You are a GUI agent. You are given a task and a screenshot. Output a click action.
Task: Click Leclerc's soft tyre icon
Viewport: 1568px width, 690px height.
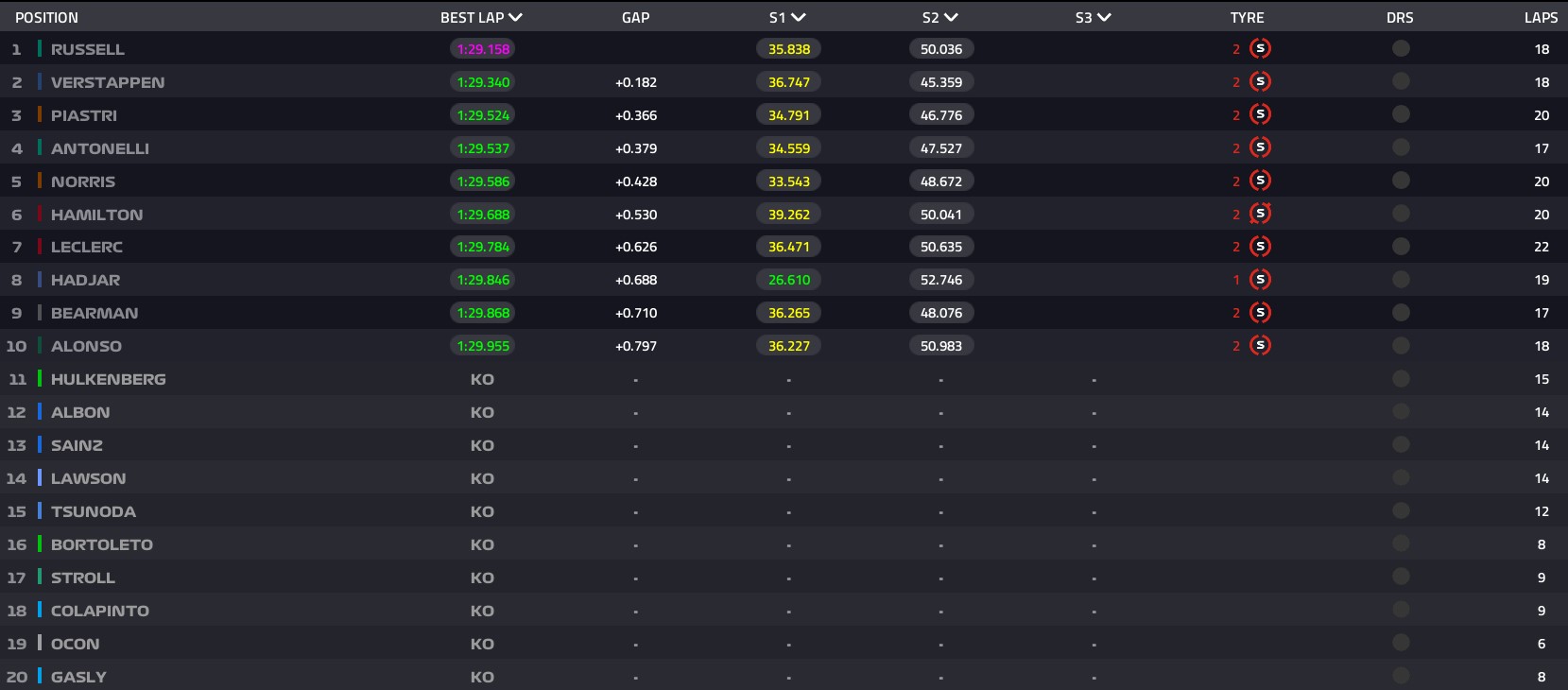[x=1260, y=247]
